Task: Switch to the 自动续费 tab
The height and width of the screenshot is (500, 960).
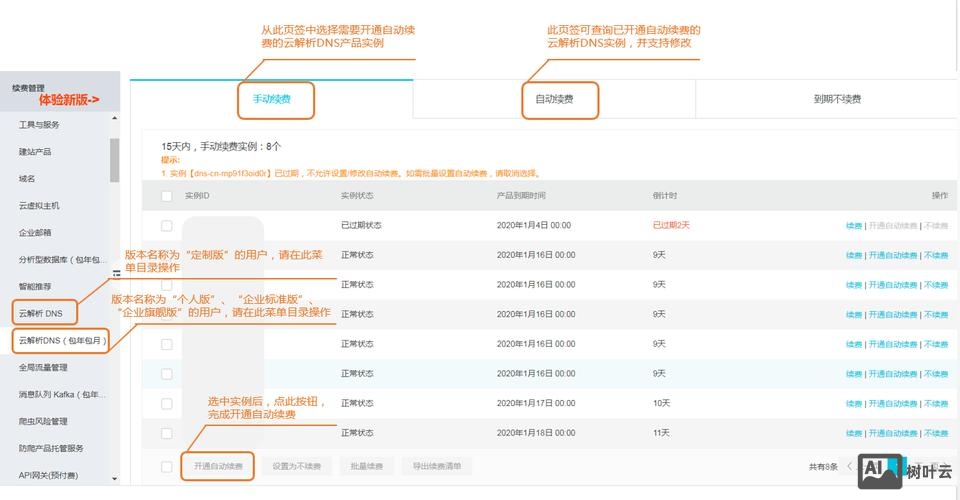Action: click(x=554, y=99)
